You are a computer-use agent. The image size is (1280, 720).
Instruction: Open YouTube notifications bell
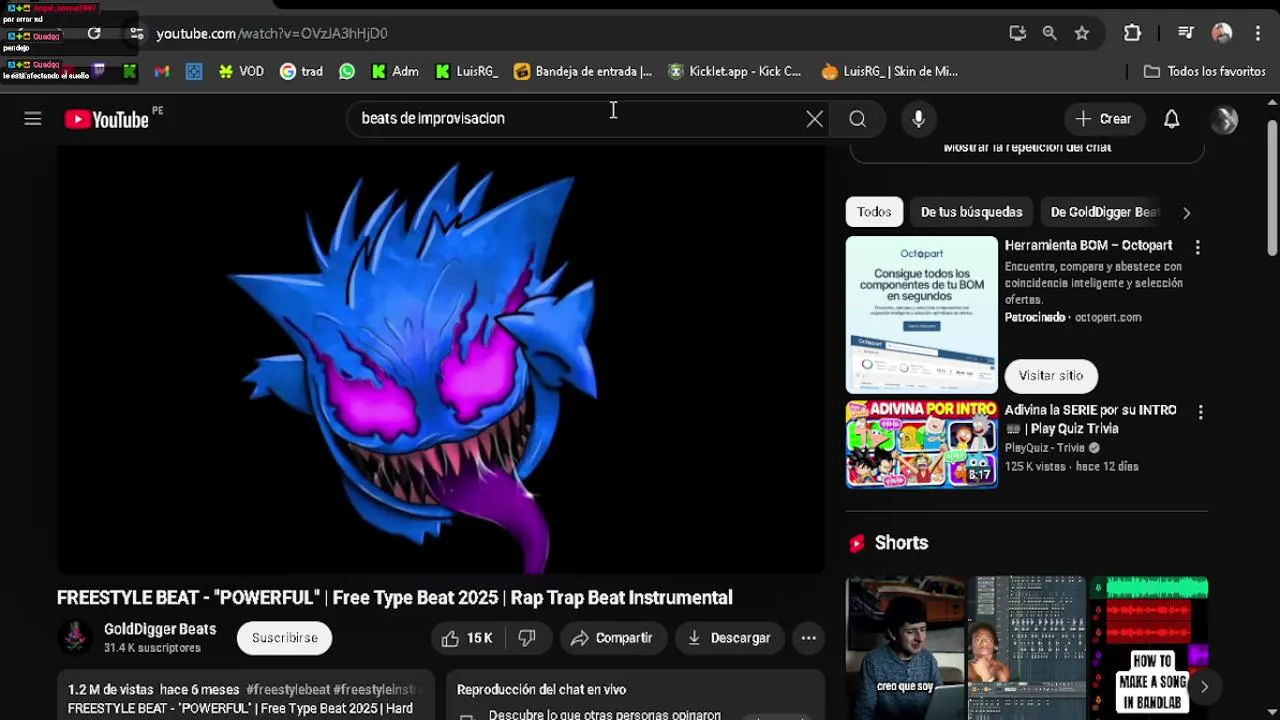1171,119
